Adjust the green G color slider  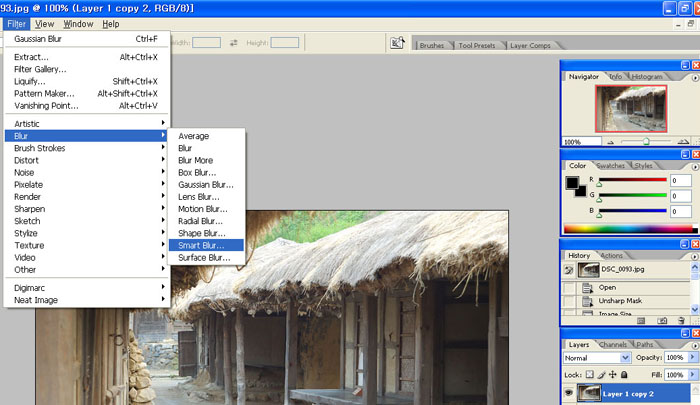599,199
